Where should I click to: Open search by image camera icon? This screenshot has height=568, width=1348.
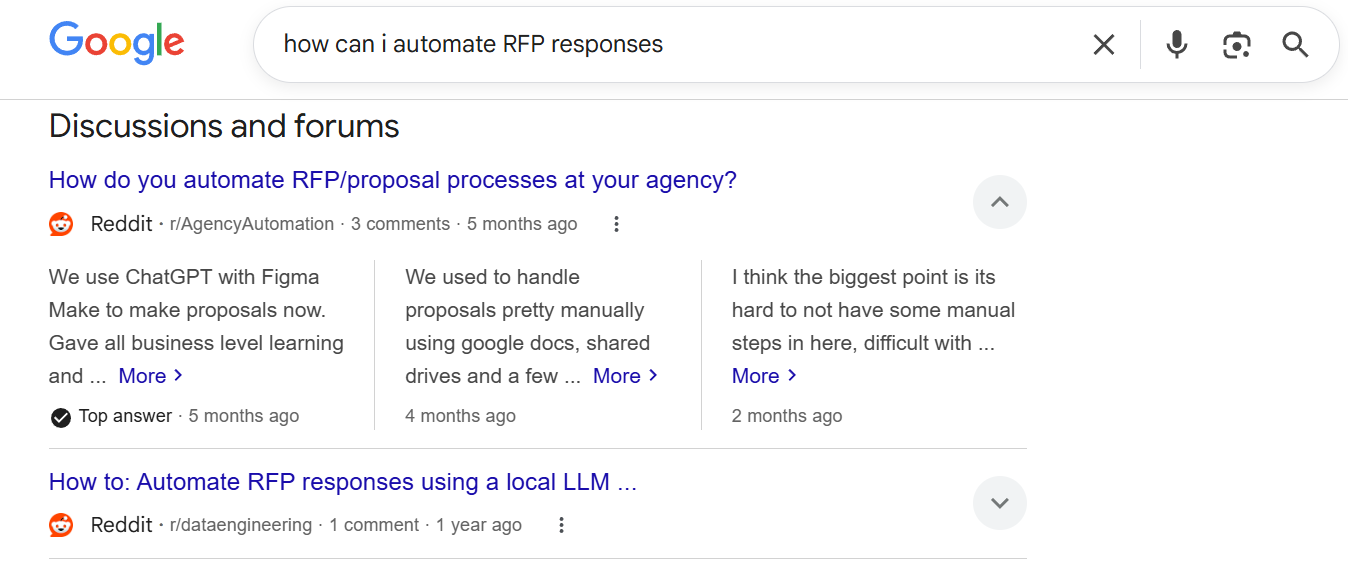[x=1237, y=44]
